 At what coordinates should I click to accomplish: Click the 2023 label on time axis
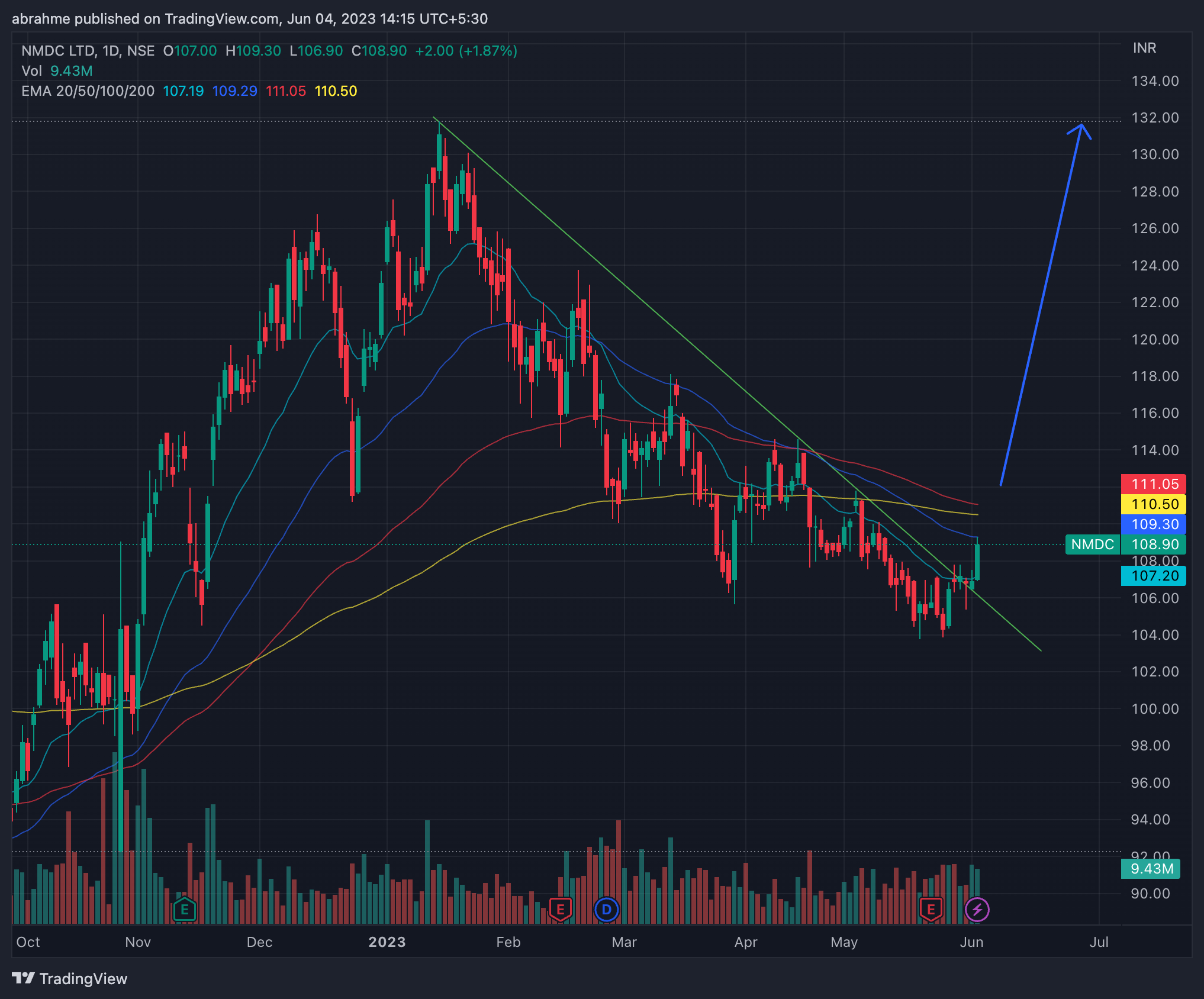(x=387, y=942)
